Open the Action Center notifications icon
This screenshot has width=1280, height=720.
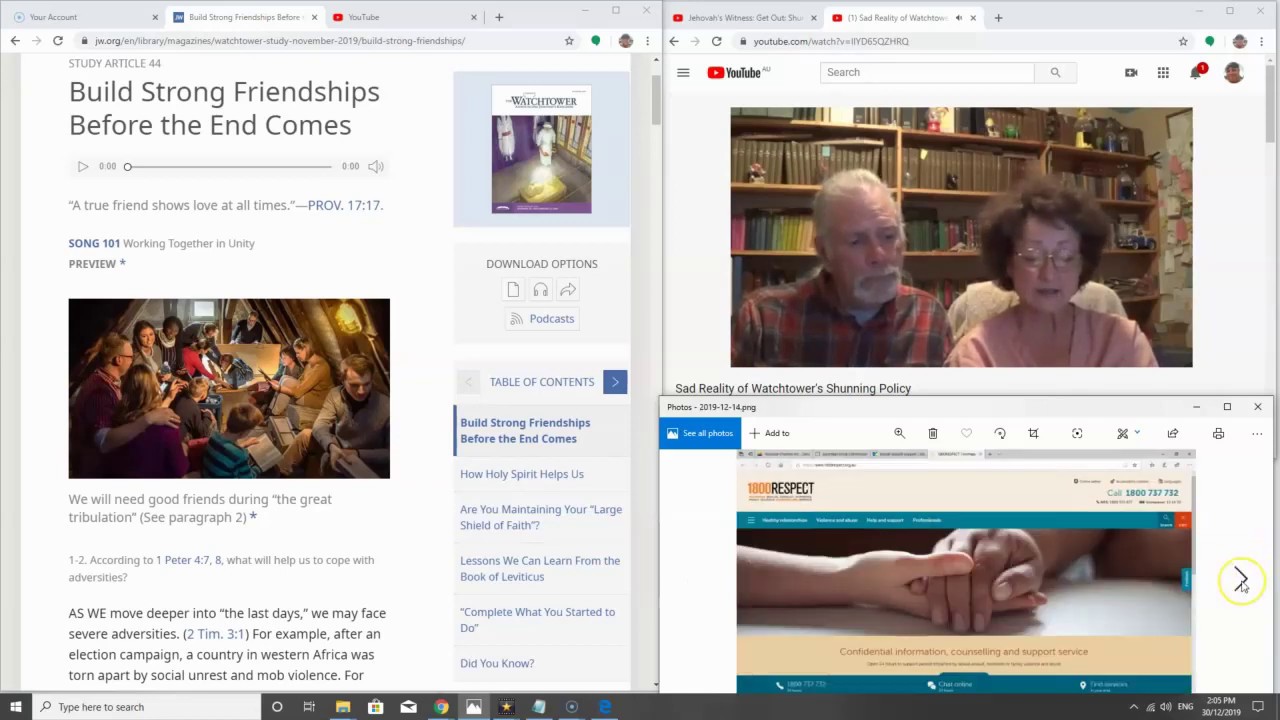(x=1258, y=707)
